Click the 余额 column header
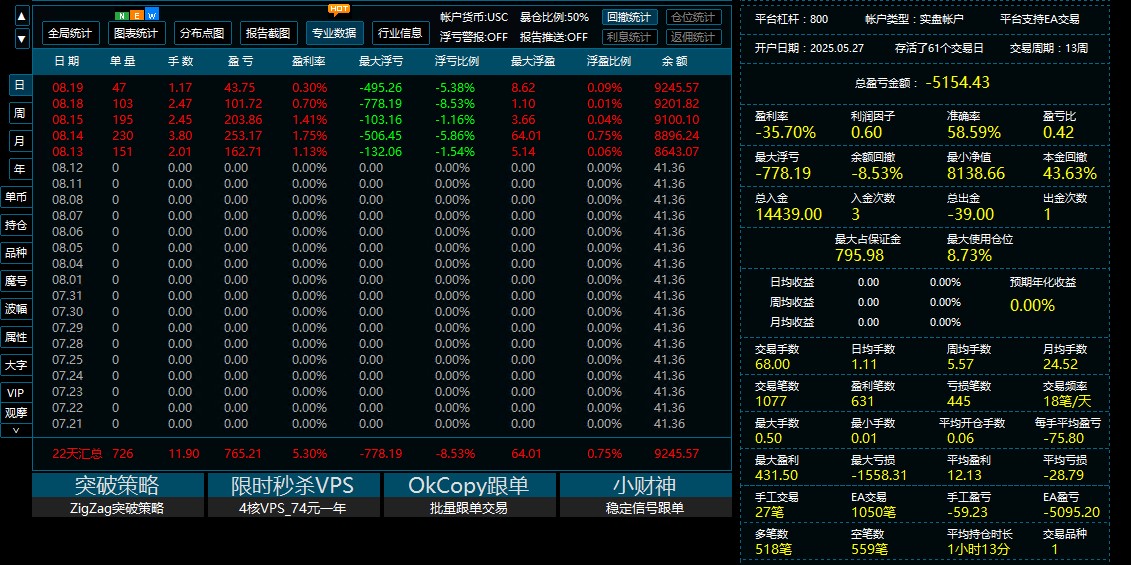The image size is (1131, 565). pyautogui.click(x=674, y=61)
